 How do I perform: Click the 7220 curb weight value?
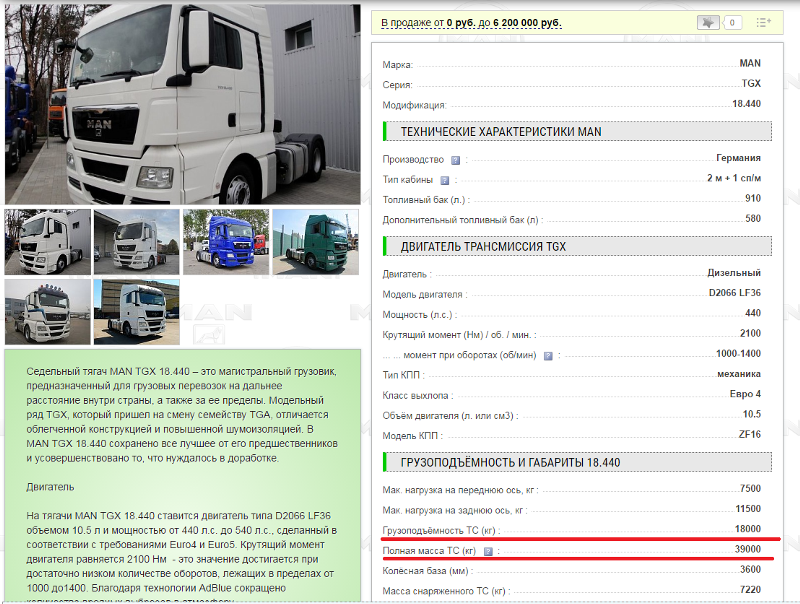(751, 590)
